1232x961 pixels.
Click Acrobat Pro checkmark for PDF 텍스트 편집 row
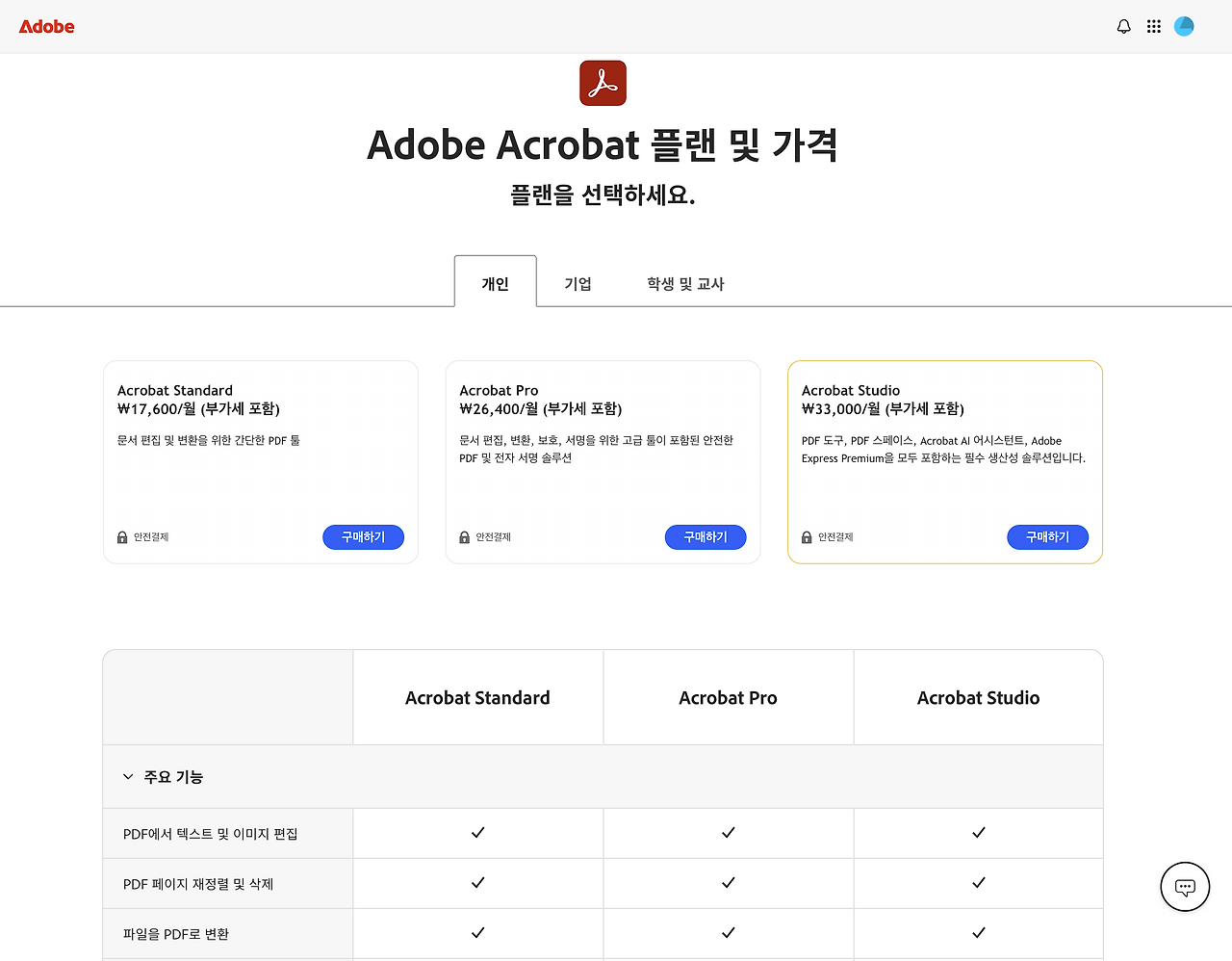pyautogui.click(x=728, y=833)
